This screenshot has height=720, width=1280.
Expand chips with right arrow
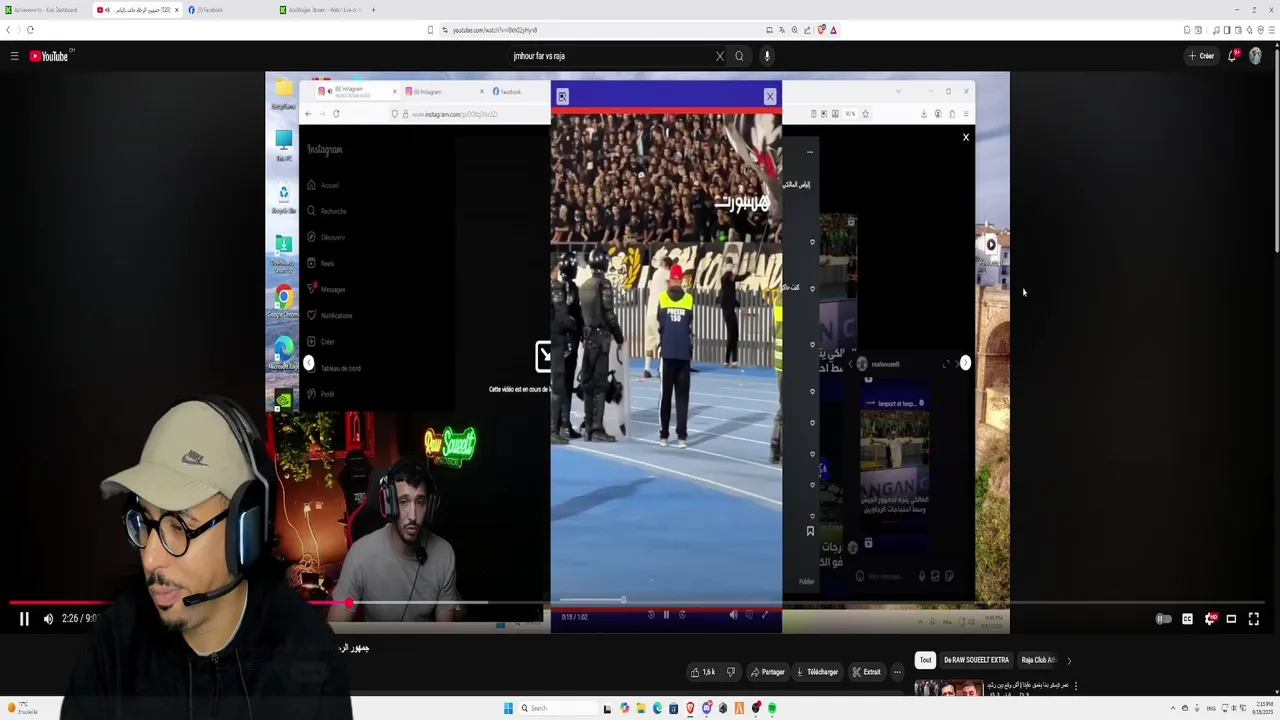(1069, 660)
